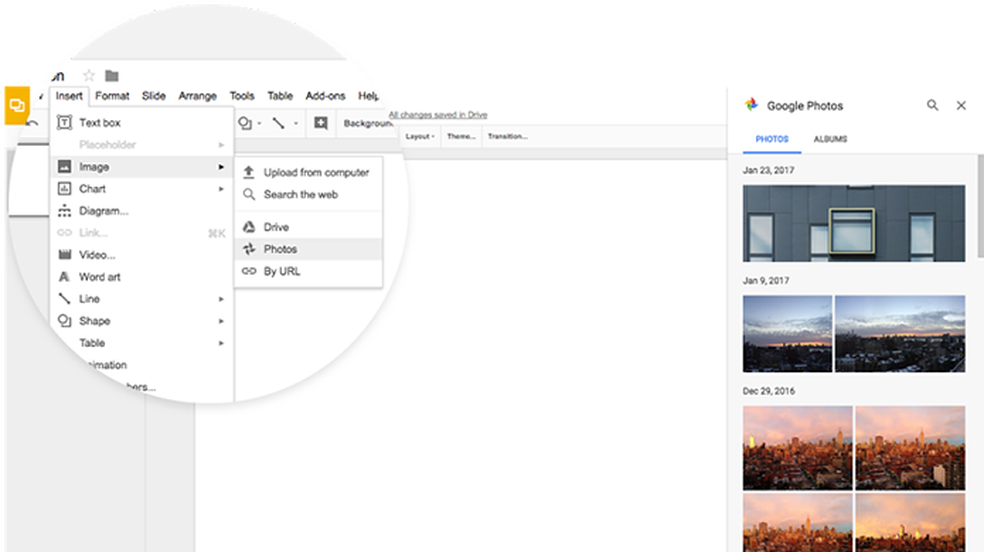Click the Google Drive triangle icon
This screenshot has height=552, width=984.
pyautogui.click(x=249, y=227)
